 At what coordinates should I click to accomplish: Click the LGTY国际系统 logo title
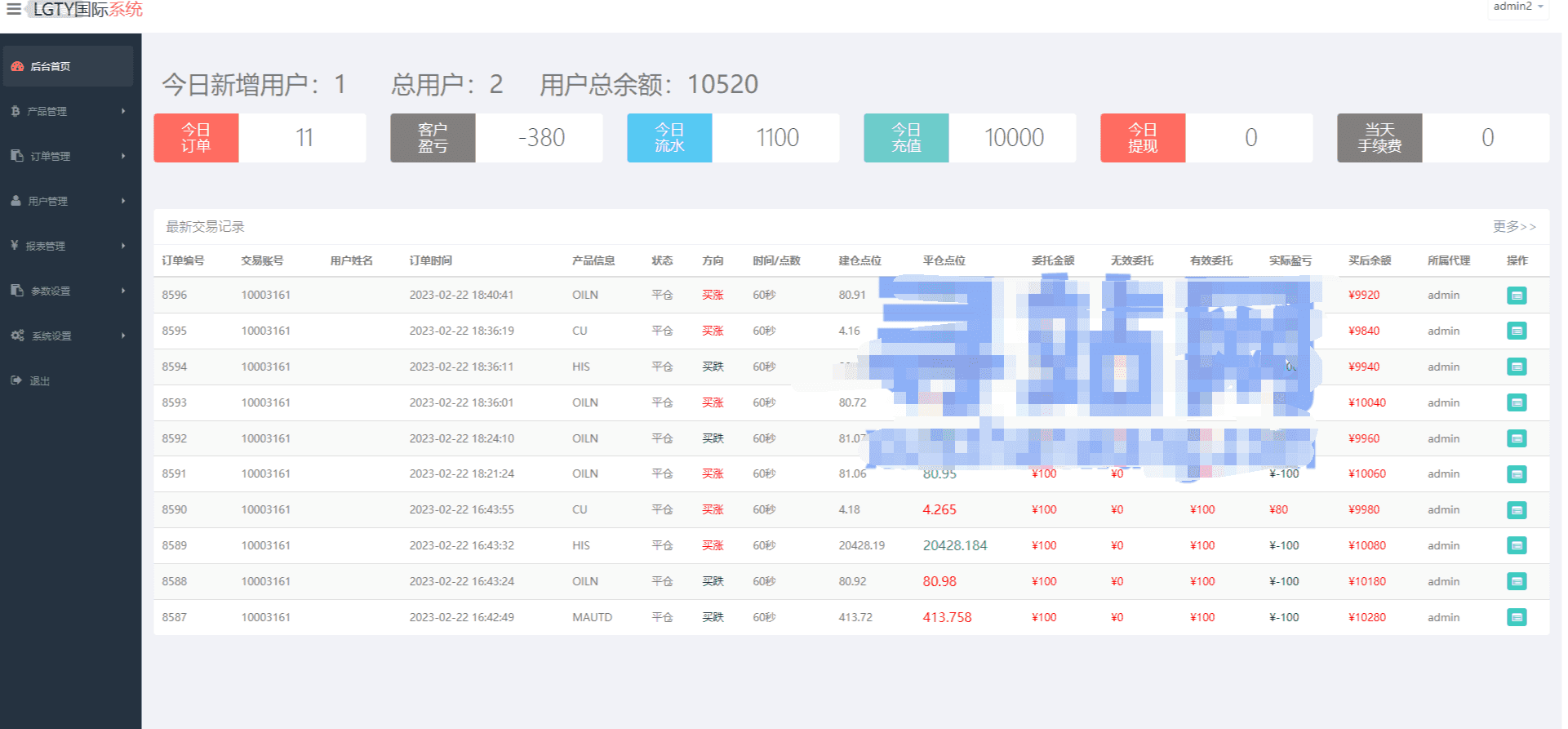pos(87,10)
